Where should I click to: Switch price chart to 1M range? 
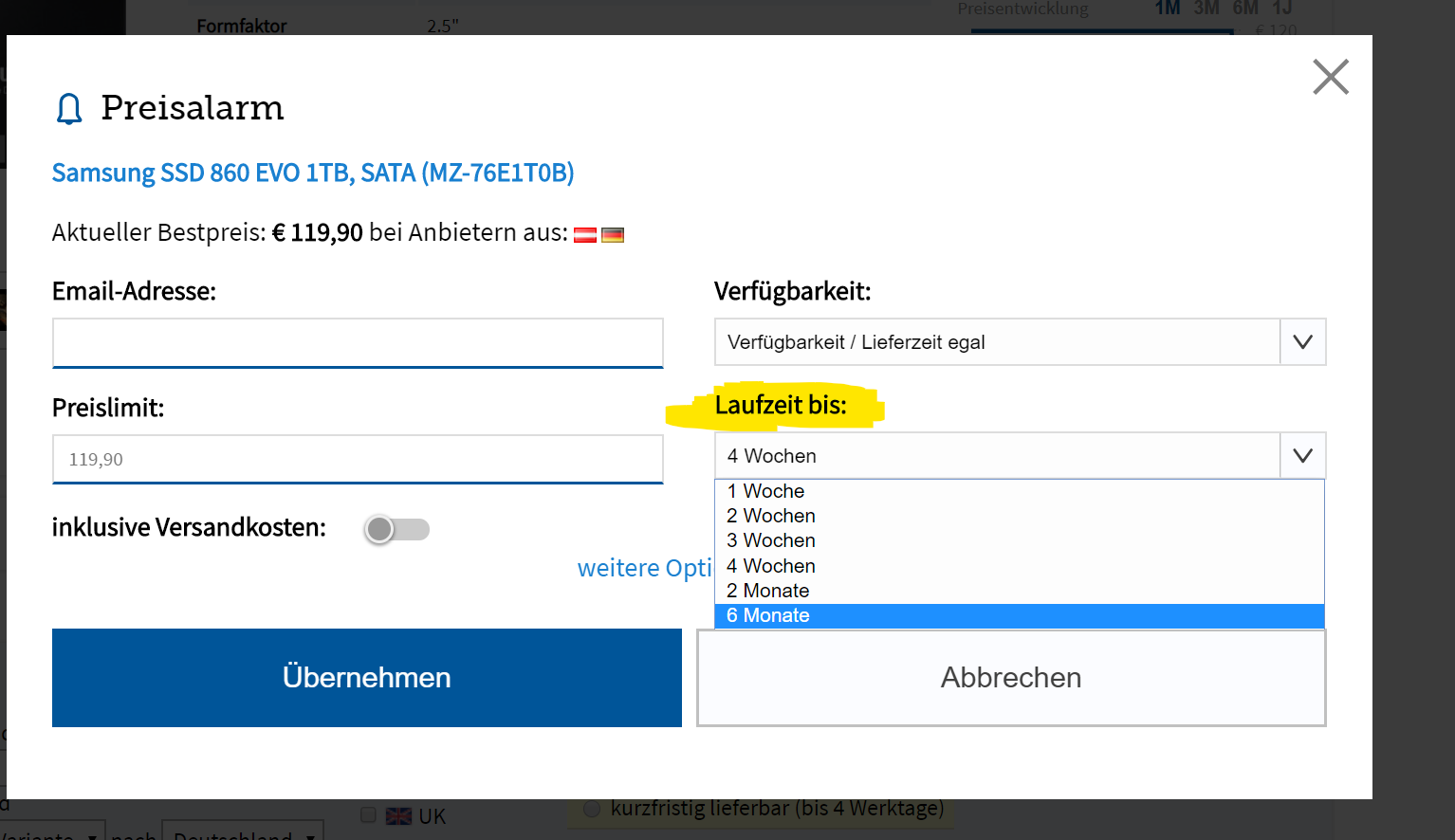1168,9
